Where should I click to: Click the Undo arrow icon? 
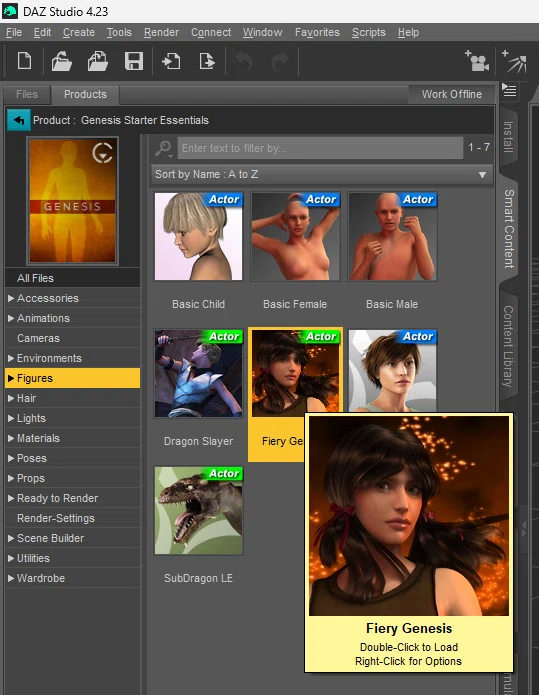(x=244, y=61)
